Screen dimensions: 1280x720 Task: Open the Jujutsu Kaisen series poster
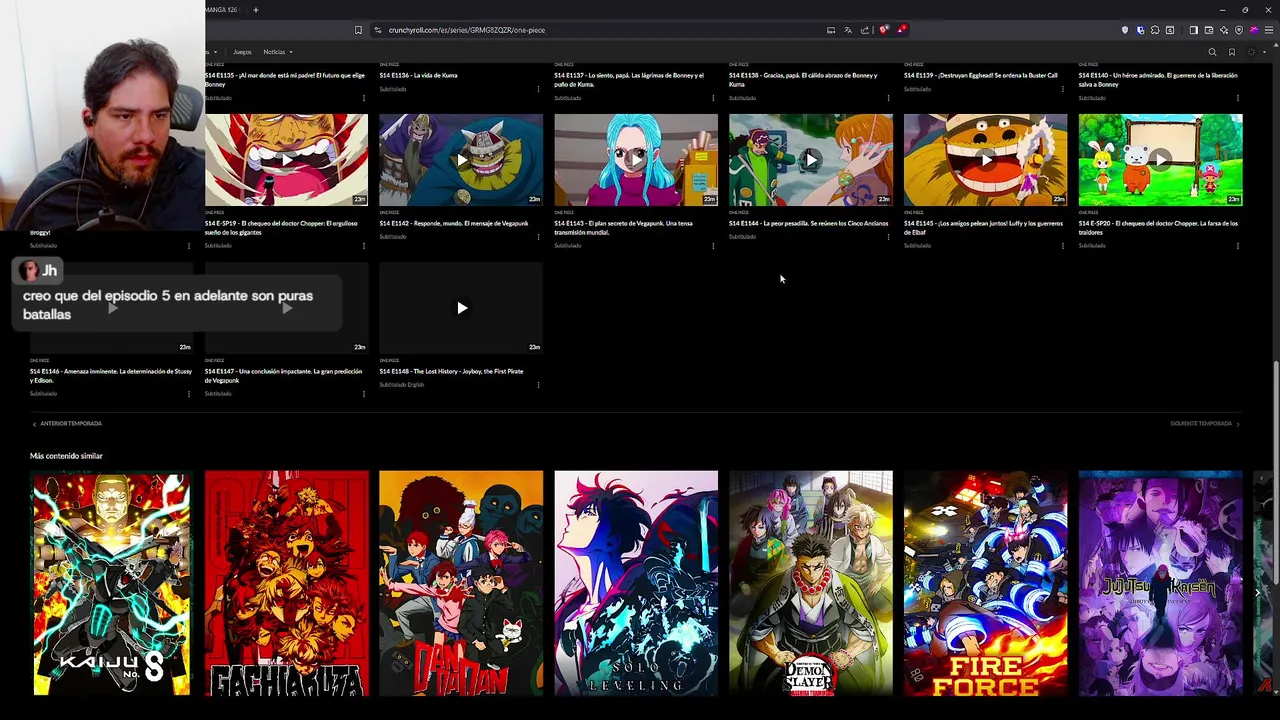tap(1160, 583)
